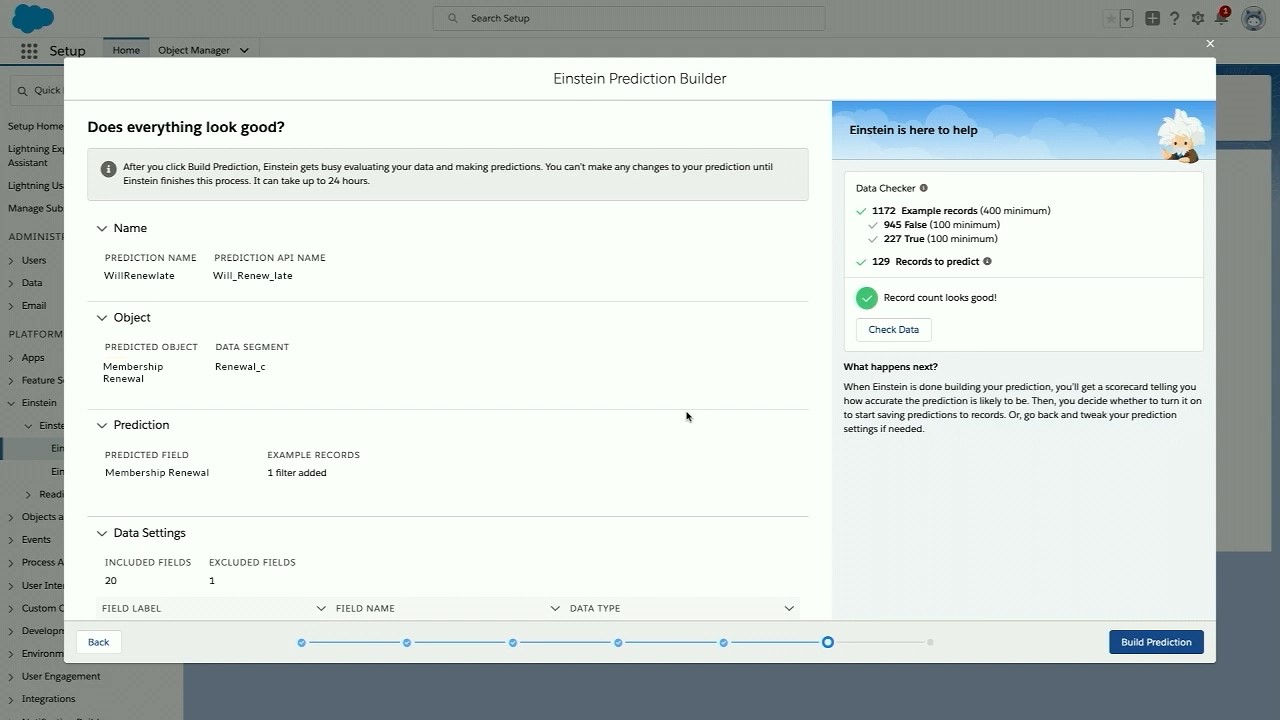Click the current active progress step

tap(828, 642)
